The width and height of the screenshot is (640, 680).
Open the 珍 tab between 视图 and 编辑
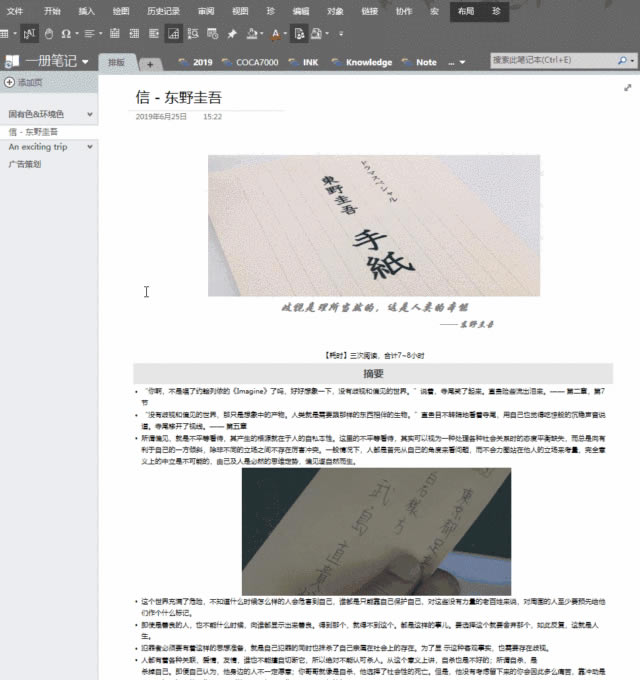pyautogui.click(x=271, y=11)
